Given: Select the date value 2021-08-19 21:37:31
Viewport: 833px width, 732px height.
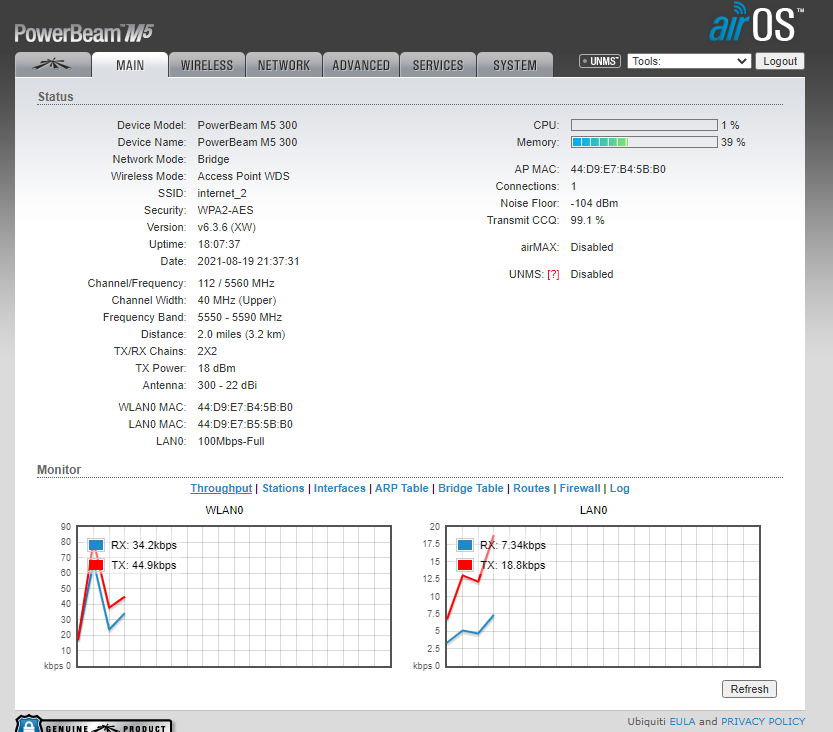Looking at the screenshot, I should click(x=248, y=261).
